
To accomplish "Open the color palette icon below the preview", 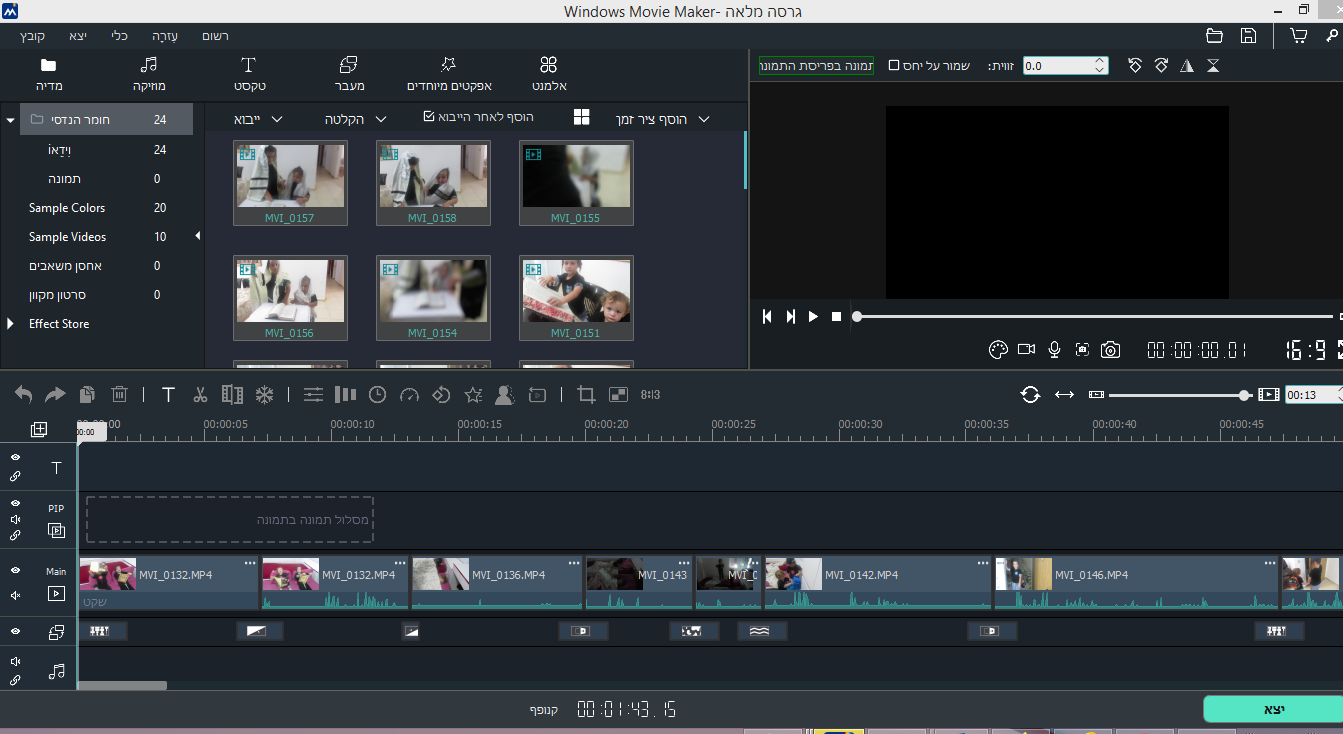I will (x=997, y=349).
